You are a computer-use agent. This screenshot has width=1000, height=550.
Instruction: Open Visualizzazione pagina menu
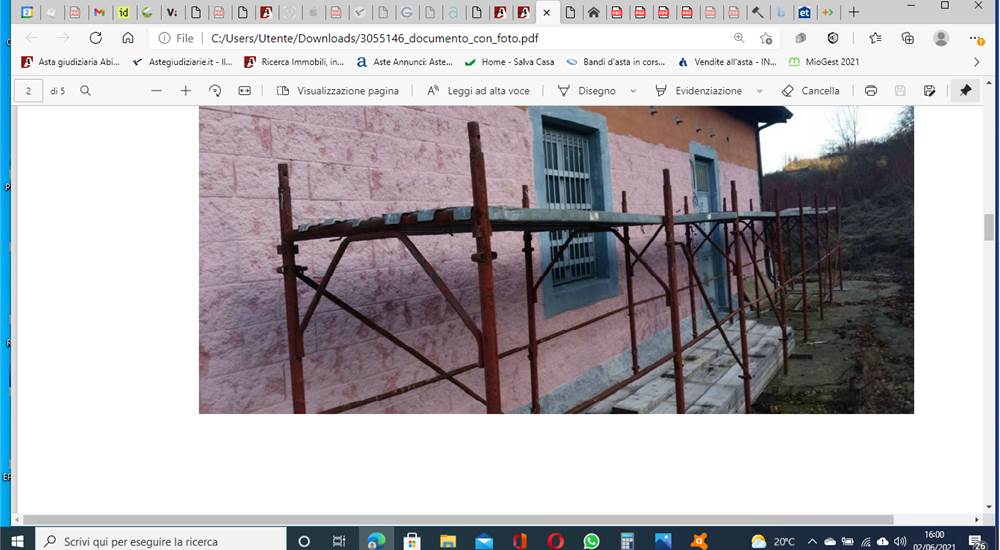coord(338,91)
